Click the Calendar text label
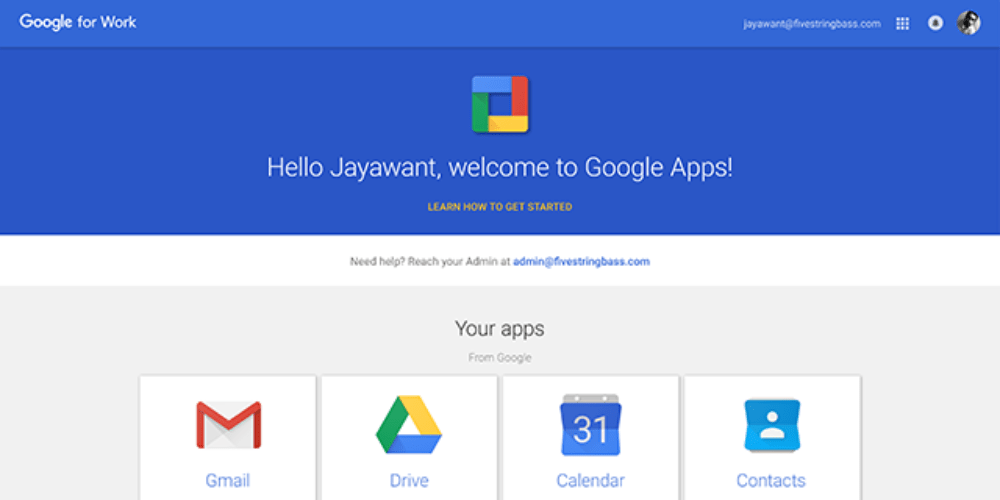Image resolution: width=1000 pixels, height=500 pixels. [x=590, y=480]
